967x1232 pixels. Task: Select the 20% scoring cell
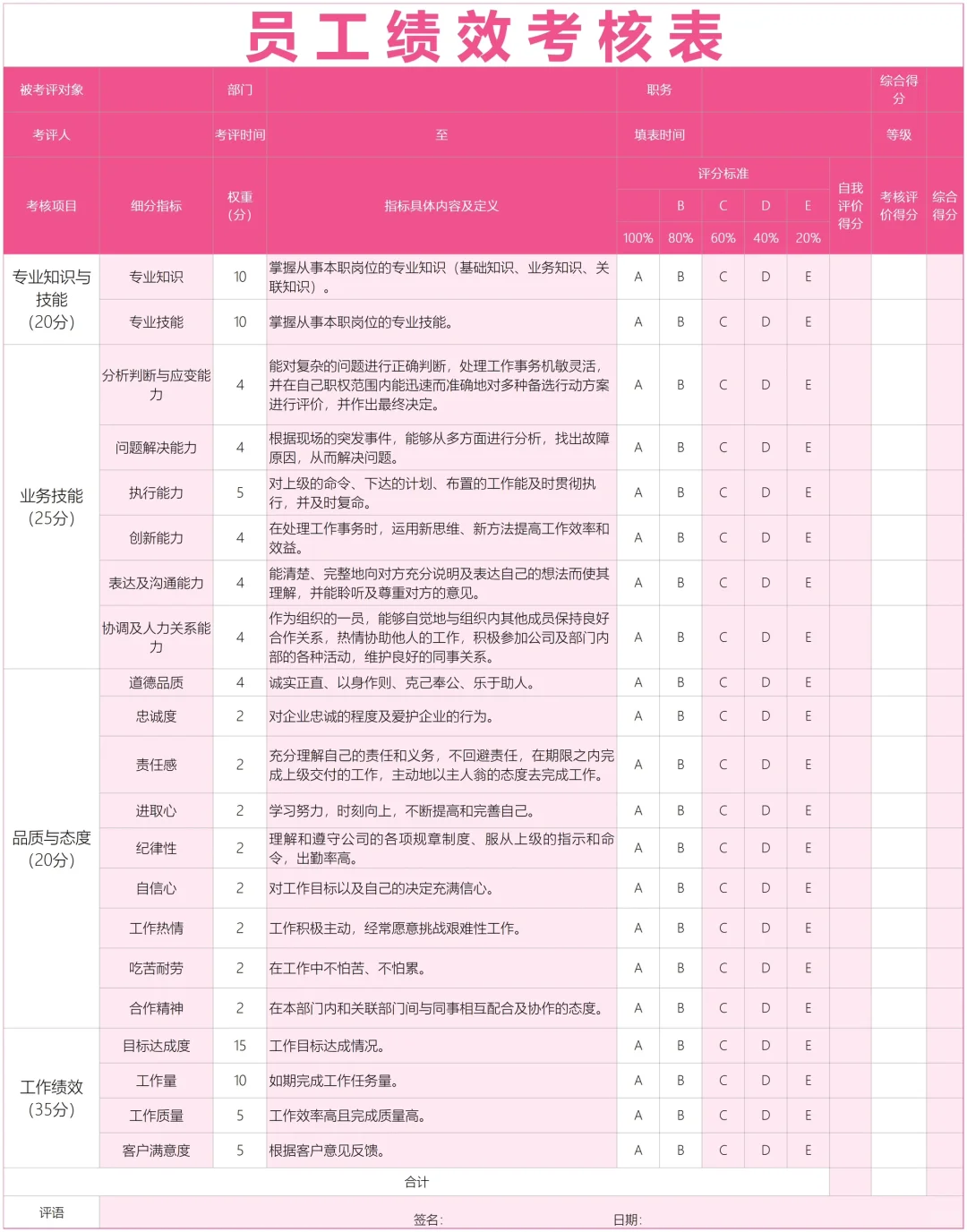pos(808,238)
